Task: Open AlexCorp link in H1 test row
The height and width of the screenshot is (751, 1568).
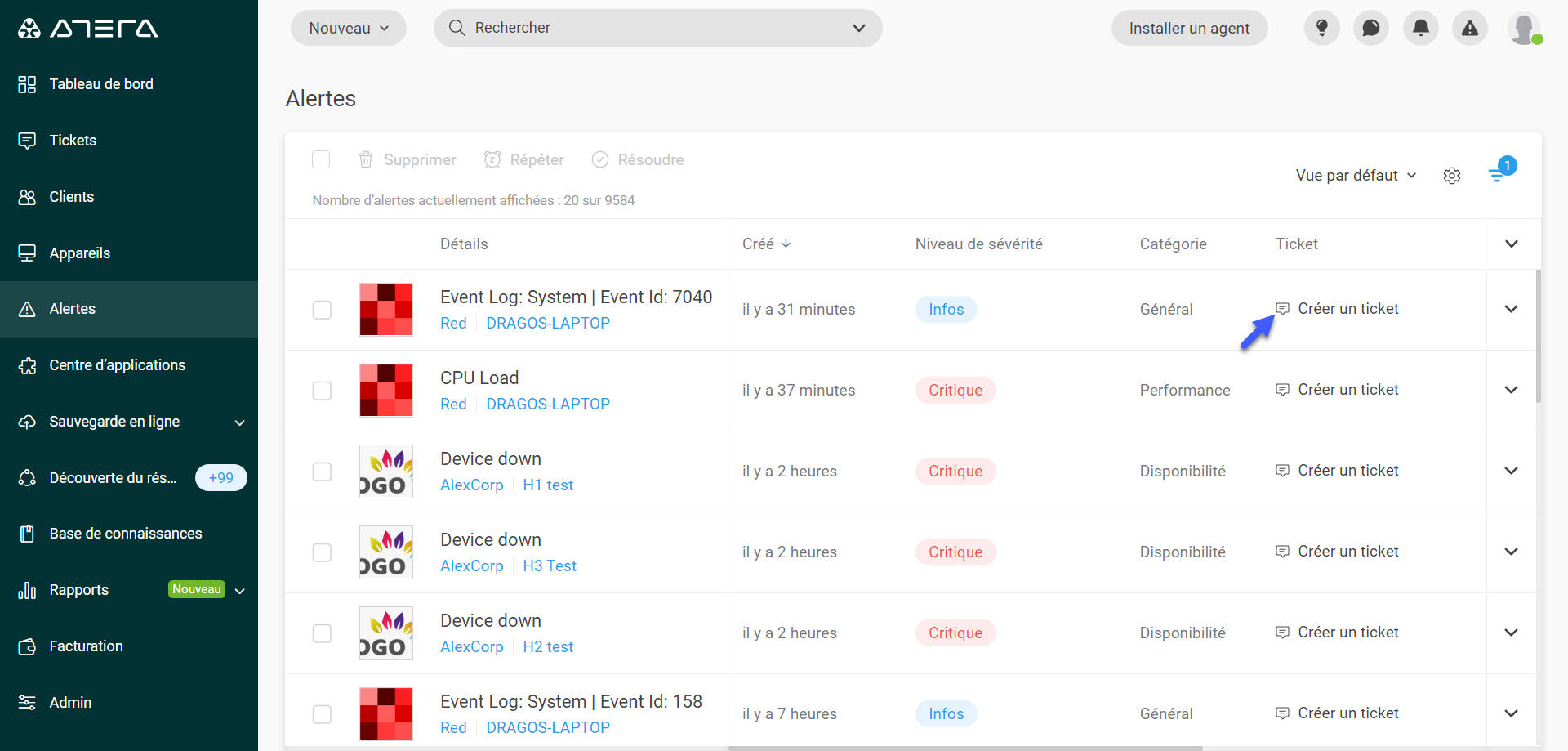Action: point(472,485)
